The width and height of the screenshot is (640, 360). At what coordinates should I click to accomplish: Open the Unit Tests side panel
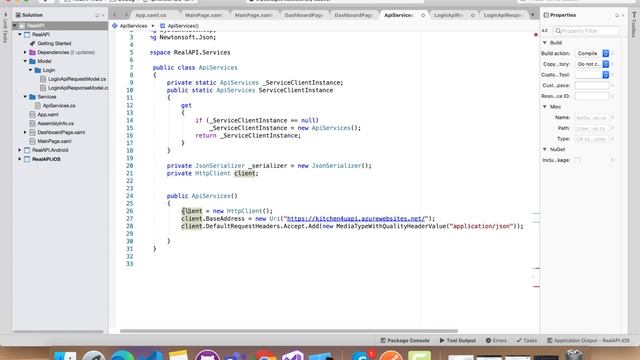pos(5,27)
